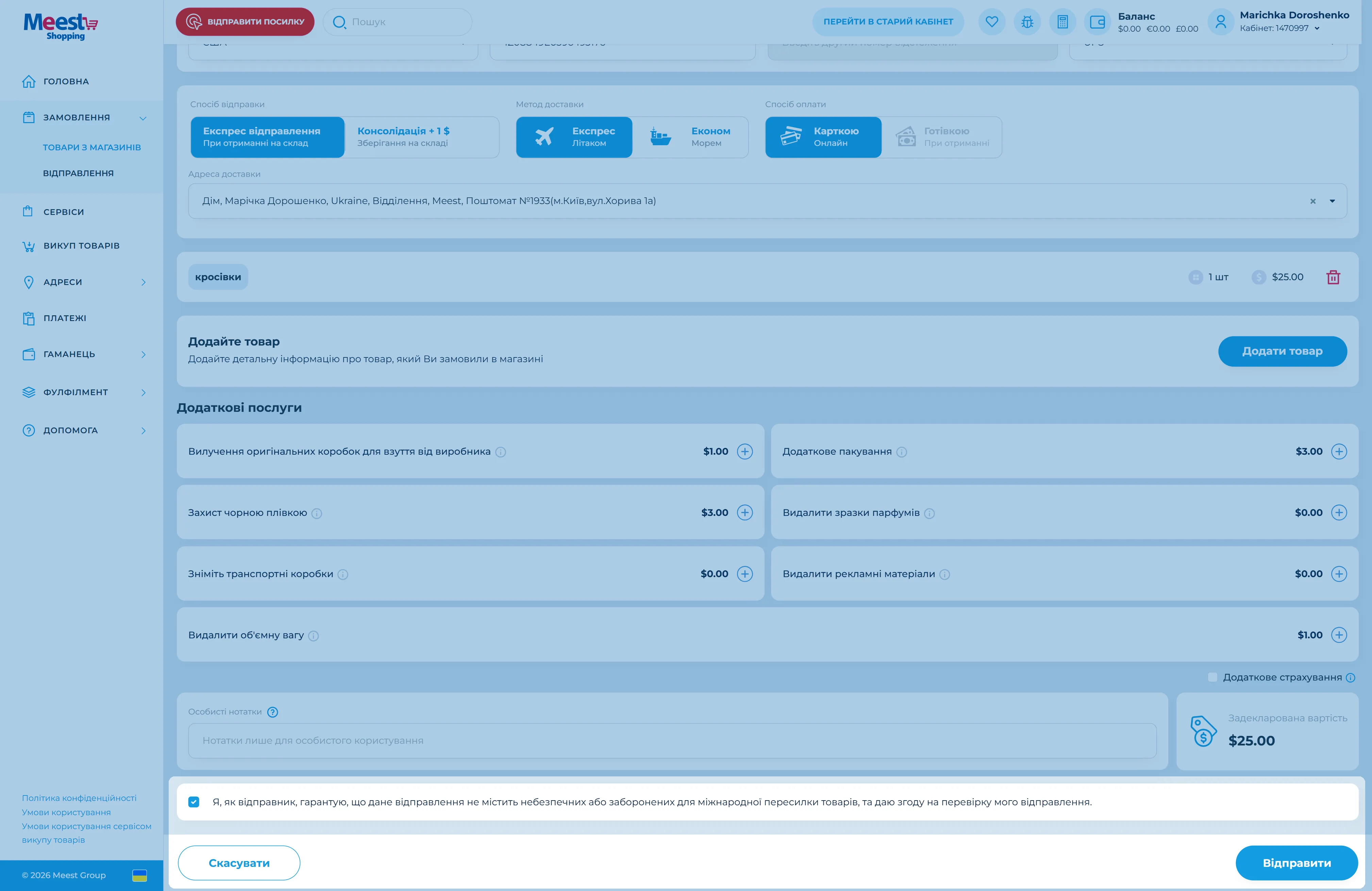The height and width of the screenshot is (891, 1372).
Task: Click the Особисті нотатки input field
Action: point(672,741)
